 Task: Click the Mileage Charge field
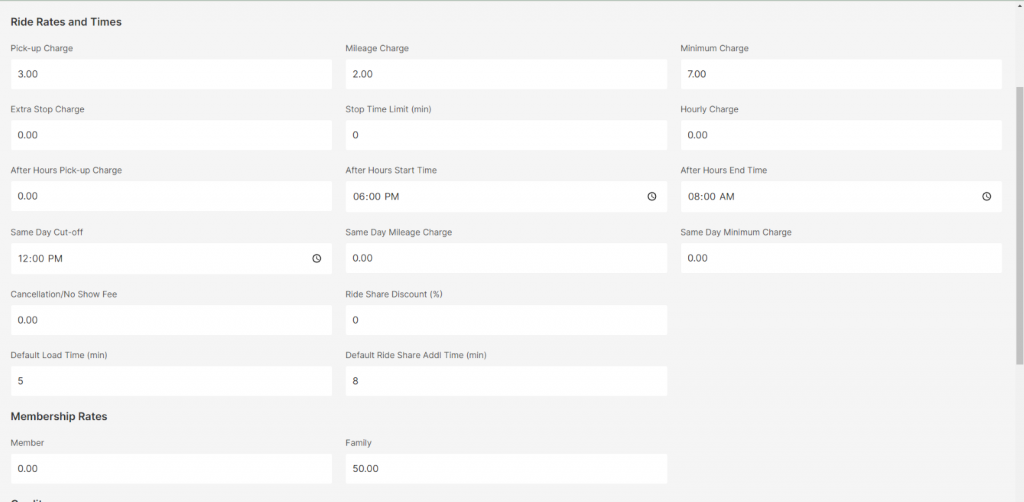click(x=506, y=74)
